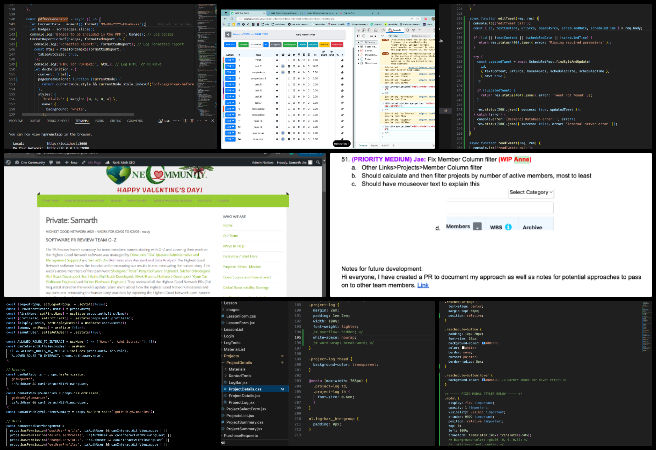Click the Archive column header
The image size is (656, 450).
[532, 227]
